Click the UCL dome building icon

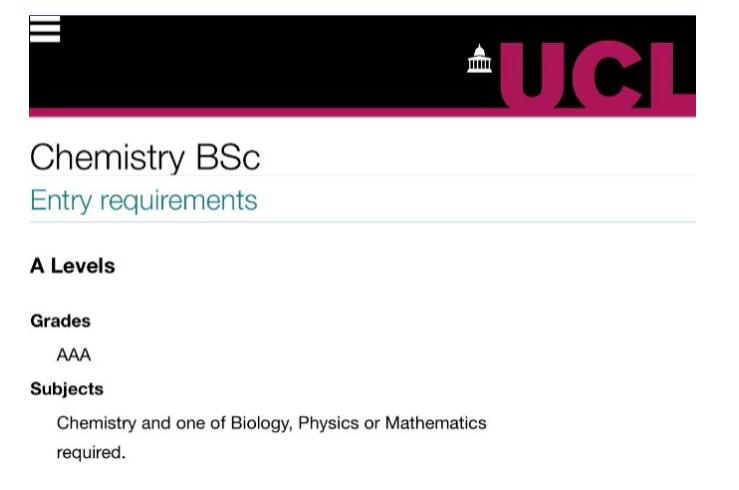click(x=479, y=58)
